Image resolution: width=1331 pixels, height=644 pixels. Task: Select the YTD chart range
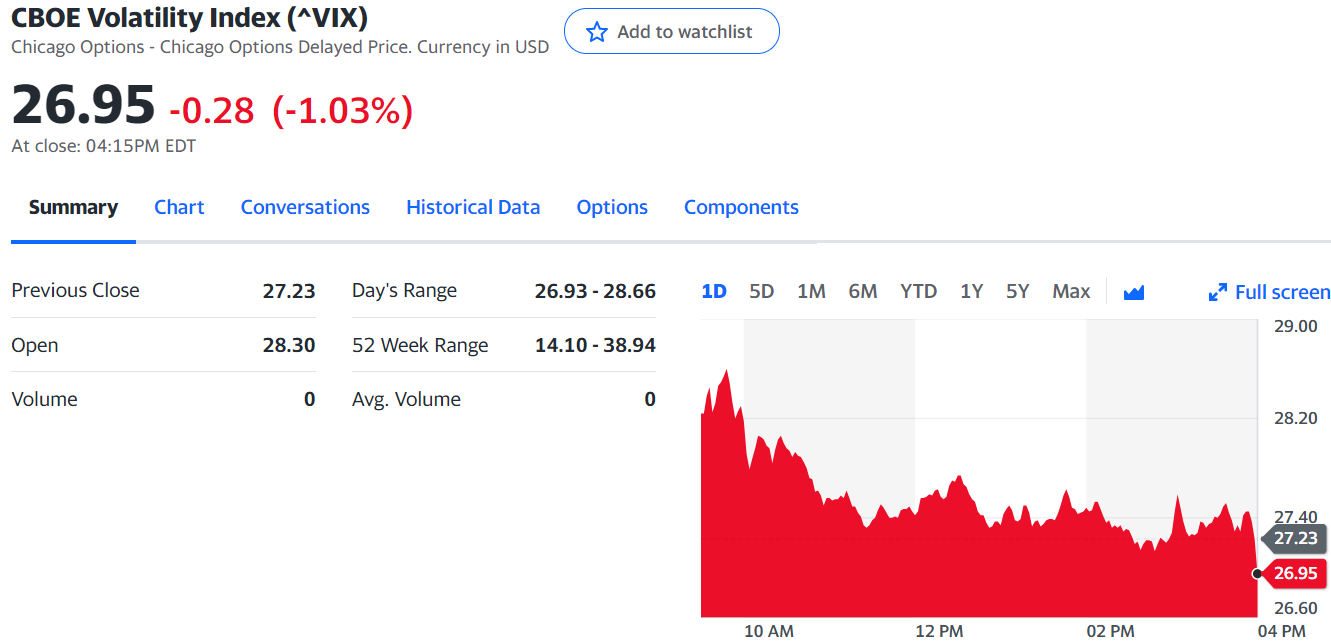pos(918,291)
